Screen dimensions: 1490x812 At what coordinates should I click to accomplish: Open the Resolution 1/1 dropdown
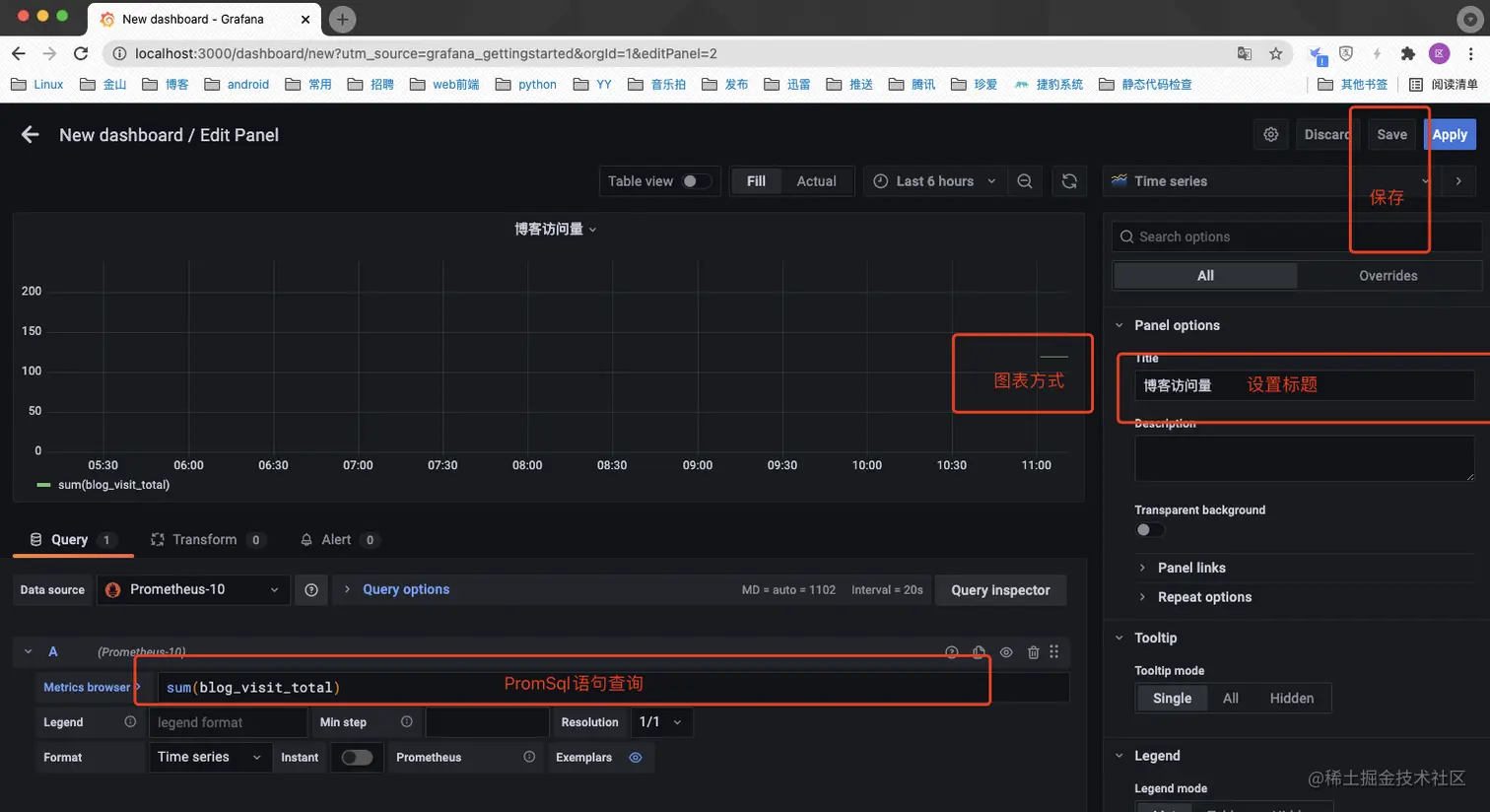click(660, 722)
